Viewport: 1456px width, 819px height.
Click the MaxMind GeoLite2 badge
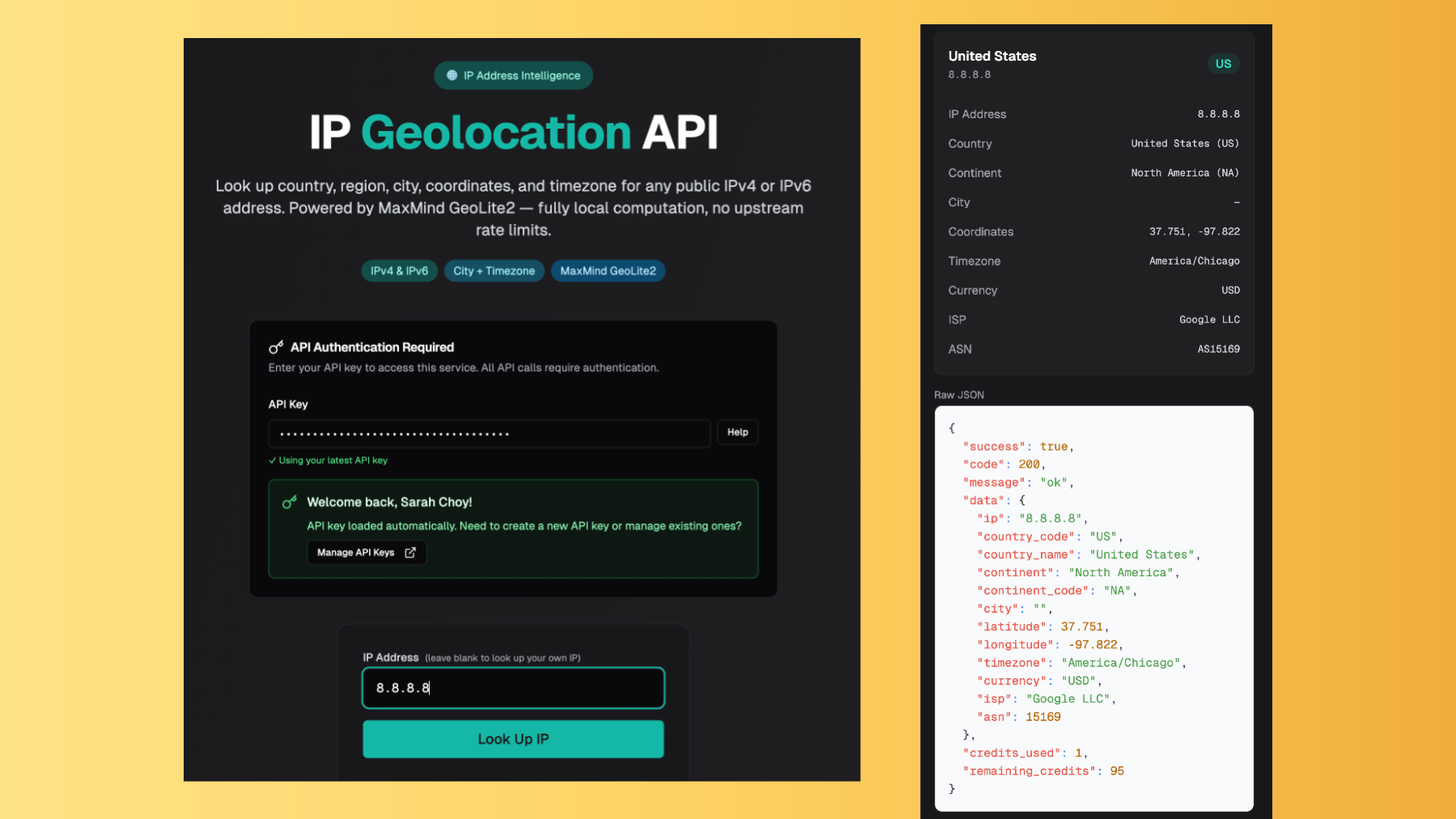click(608, 270)
